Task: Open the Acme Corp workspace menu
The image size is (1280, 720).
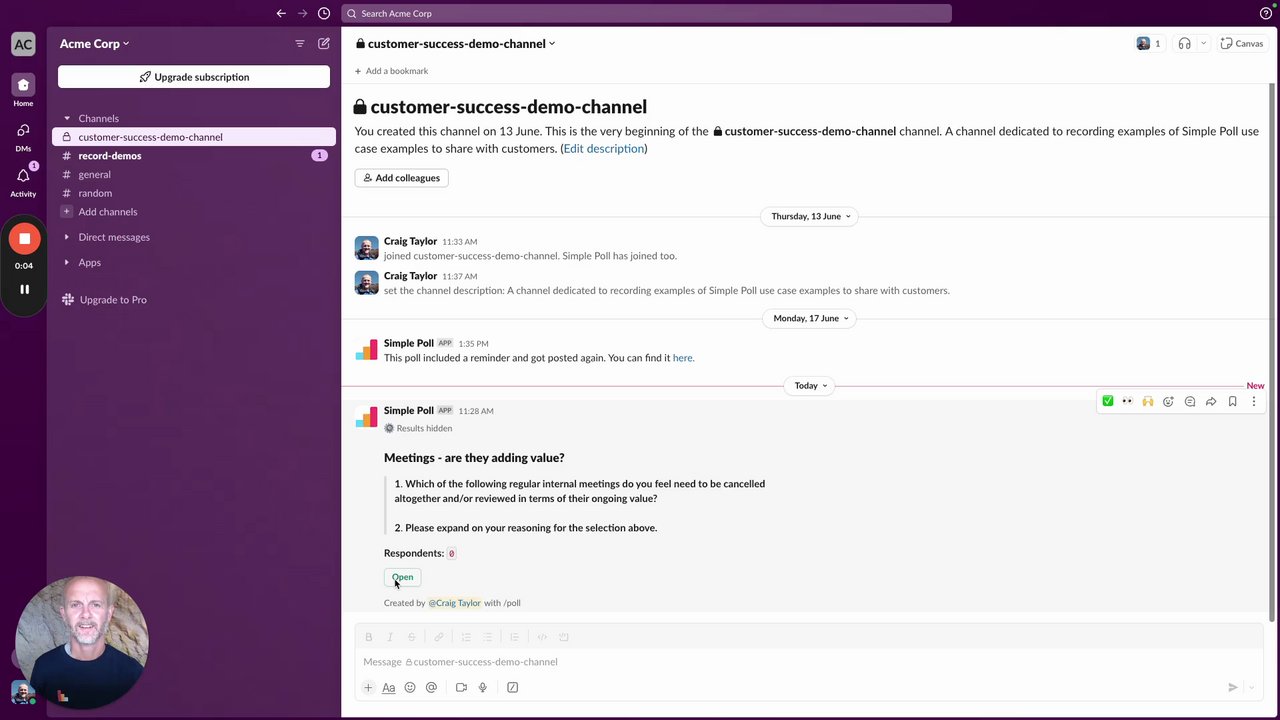Action: click(95, 43)
